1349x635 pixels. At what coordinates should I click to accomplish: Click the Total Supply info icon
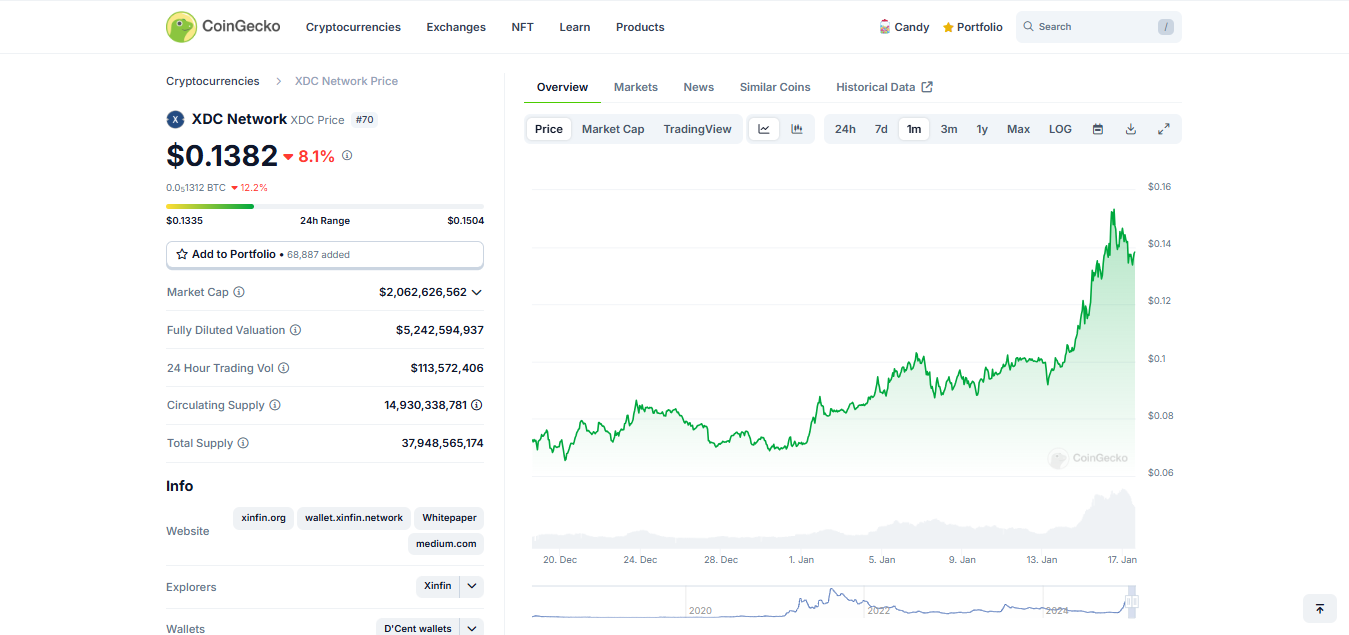(243, 443)
